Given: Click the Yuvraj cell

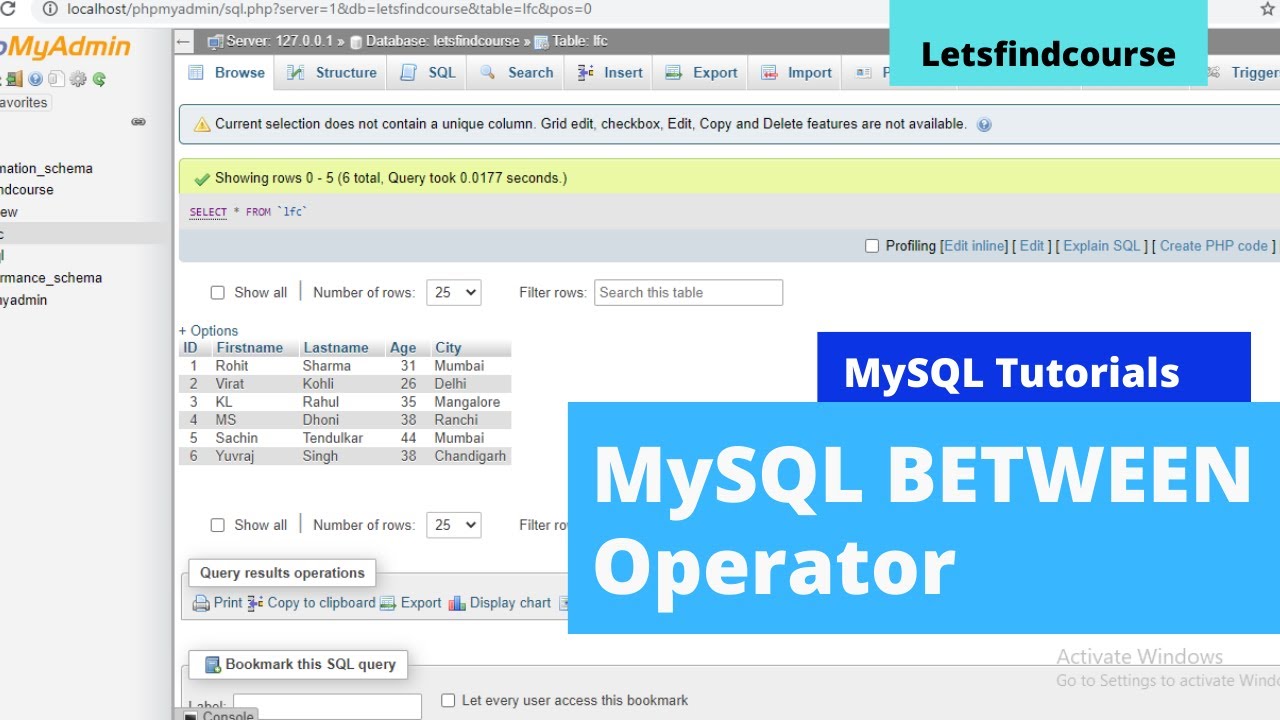Looking at the screenshot, I should point(236,456).
